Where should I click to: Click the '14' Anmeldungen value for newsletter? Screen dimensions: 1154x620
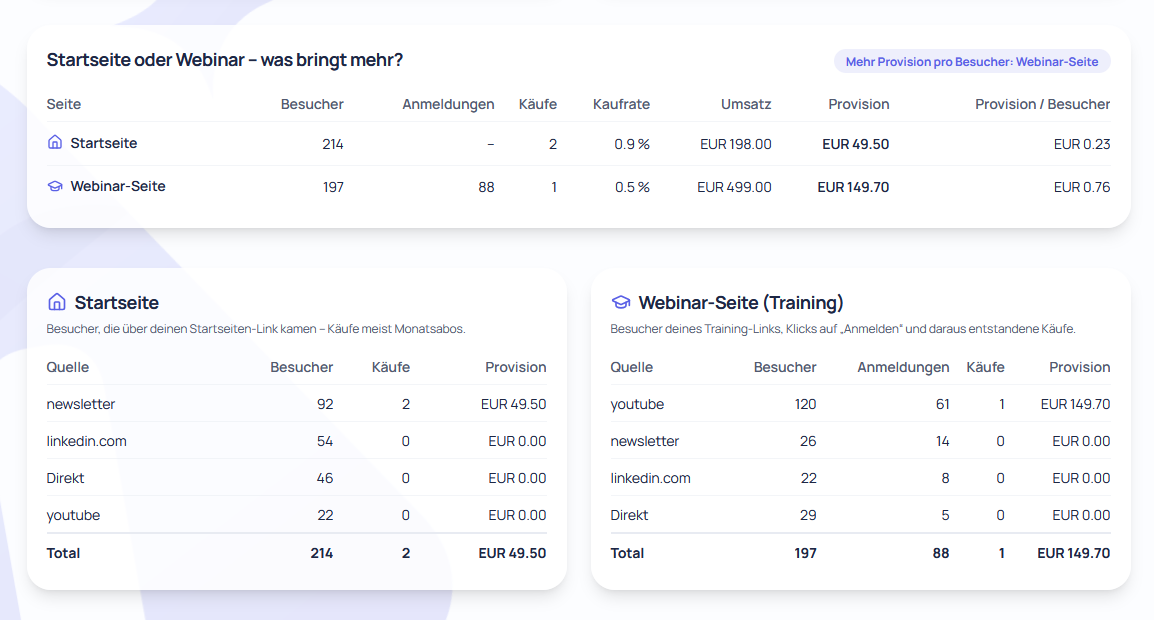point(942,441)
